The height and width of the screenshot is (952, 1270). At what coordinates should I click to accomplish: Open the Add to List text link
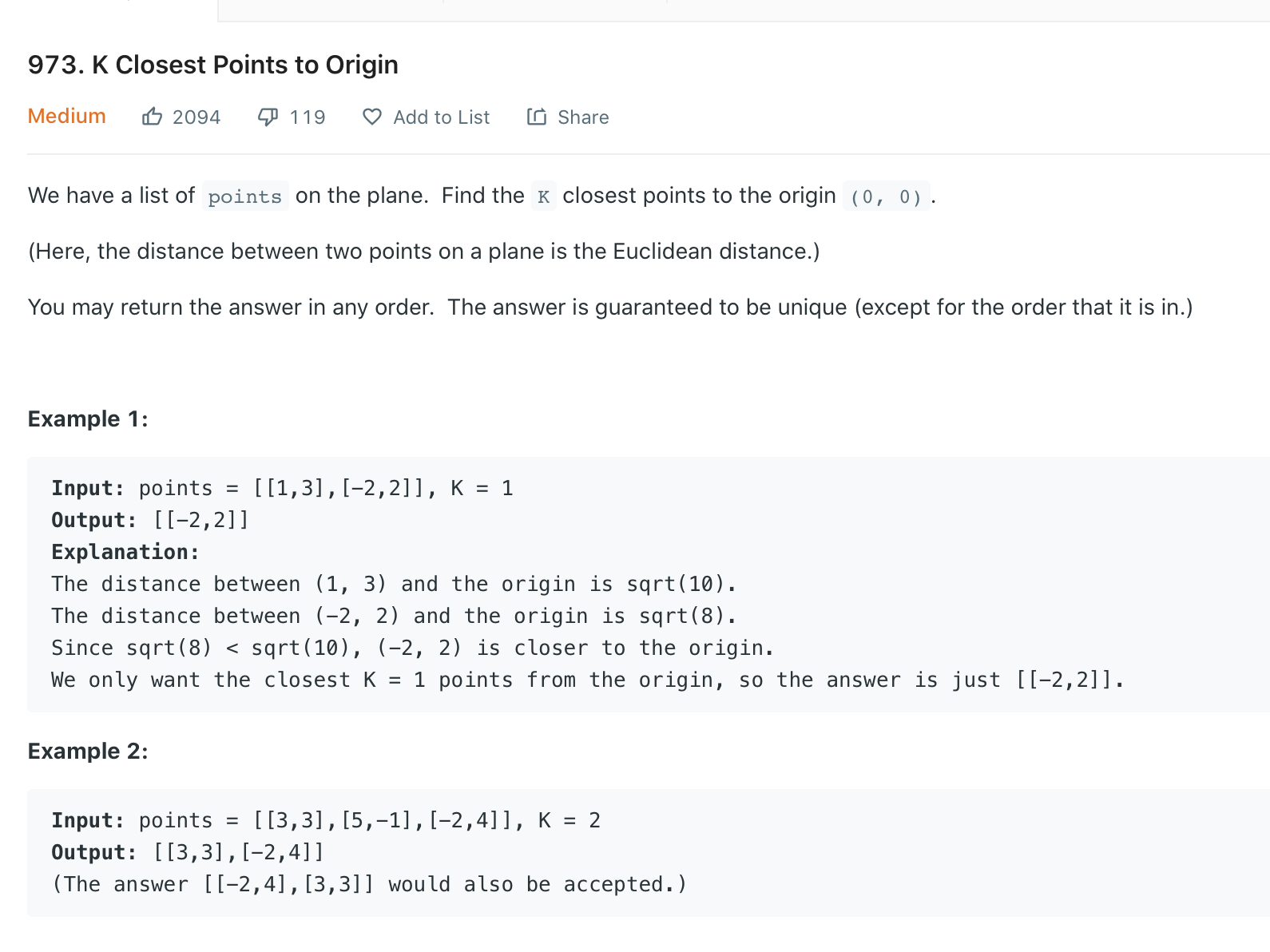click(442, 117)
